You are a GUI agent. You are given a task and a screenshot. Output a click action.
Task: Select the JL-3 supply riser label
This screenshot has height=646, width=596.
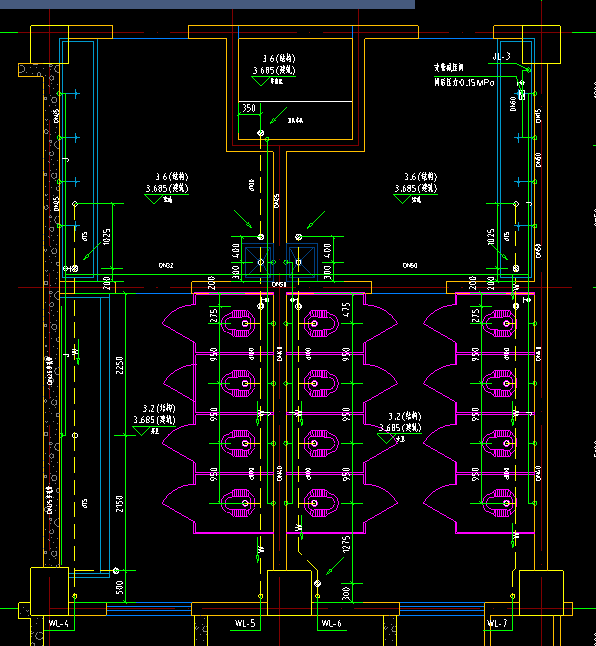point(501,56)
